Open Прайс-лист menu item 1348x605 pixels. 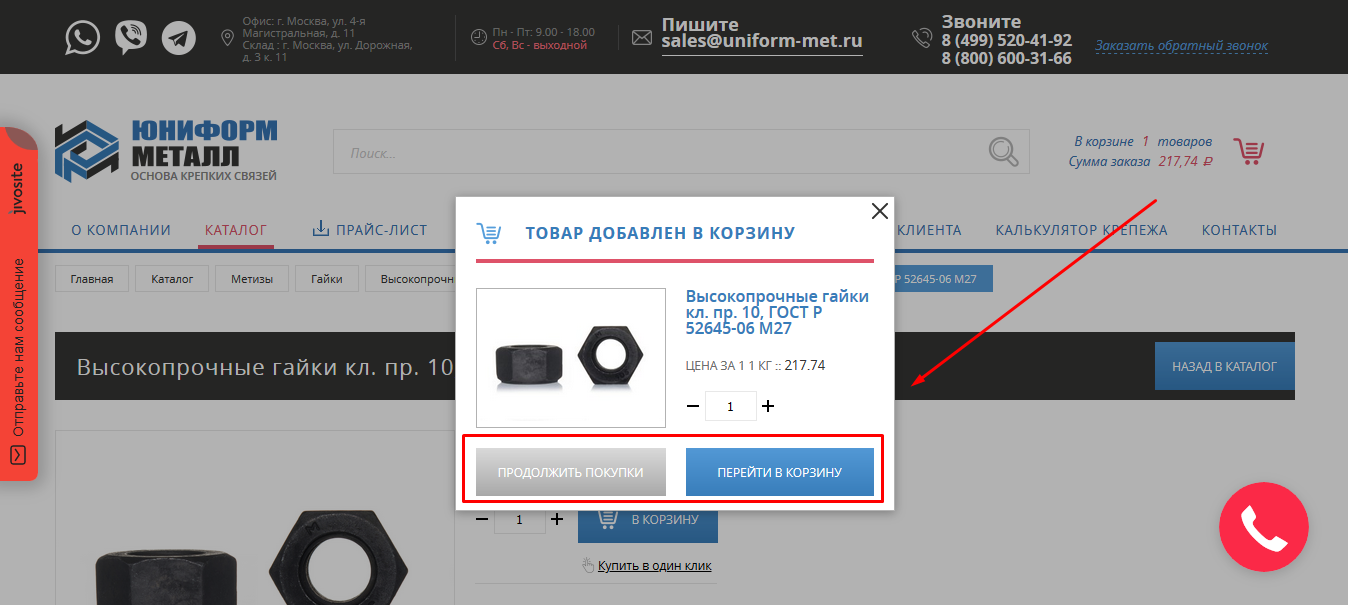coord(370,230)
